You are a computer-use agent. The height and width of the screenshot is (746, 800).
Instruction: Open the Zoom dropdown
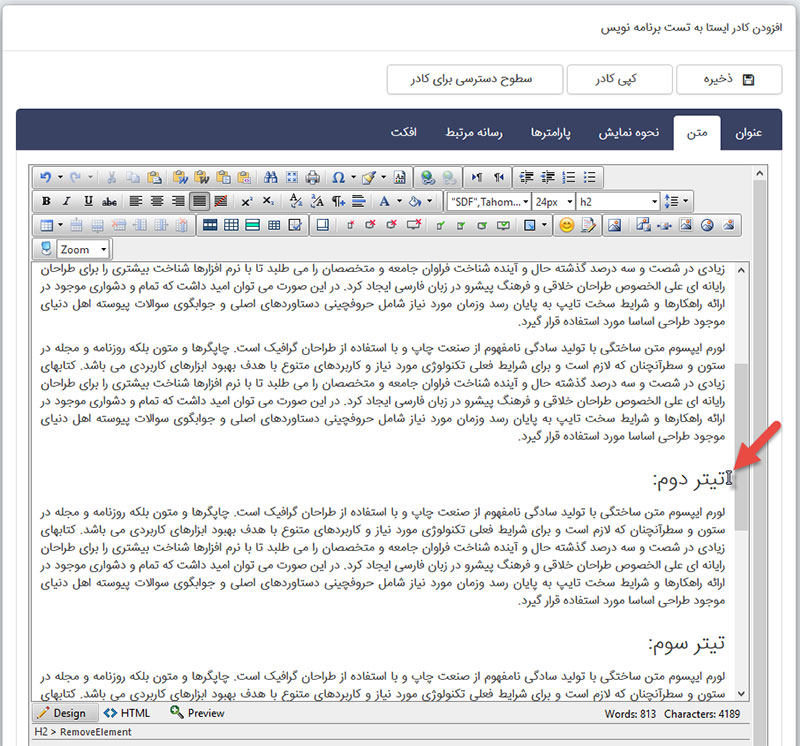(83, 249)
